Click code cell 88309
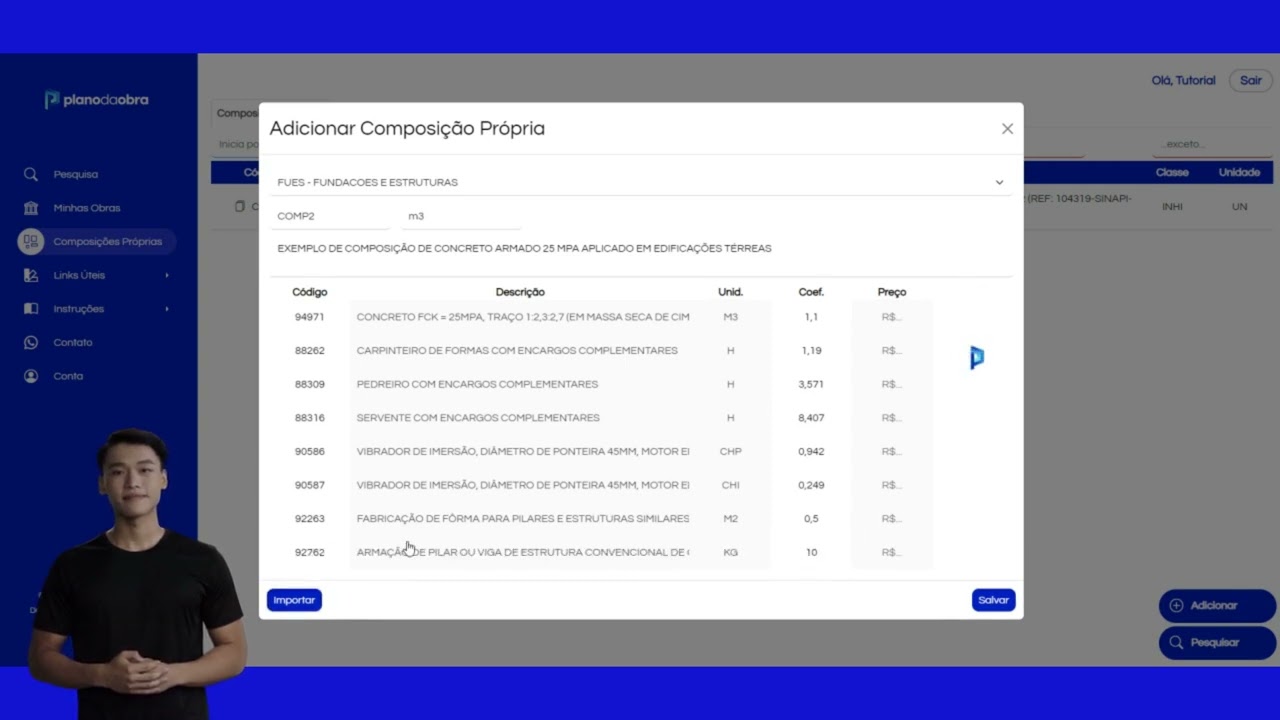Screen dimensions: 1280x720 tap(310, 384)
